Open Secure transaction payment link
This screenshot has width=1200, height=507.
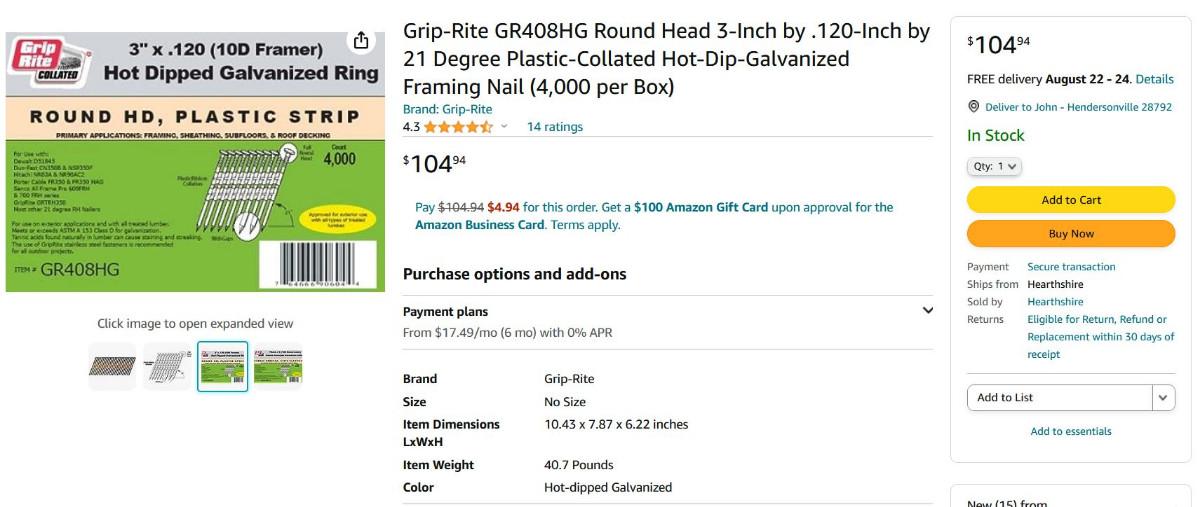tap(1071, 267)
